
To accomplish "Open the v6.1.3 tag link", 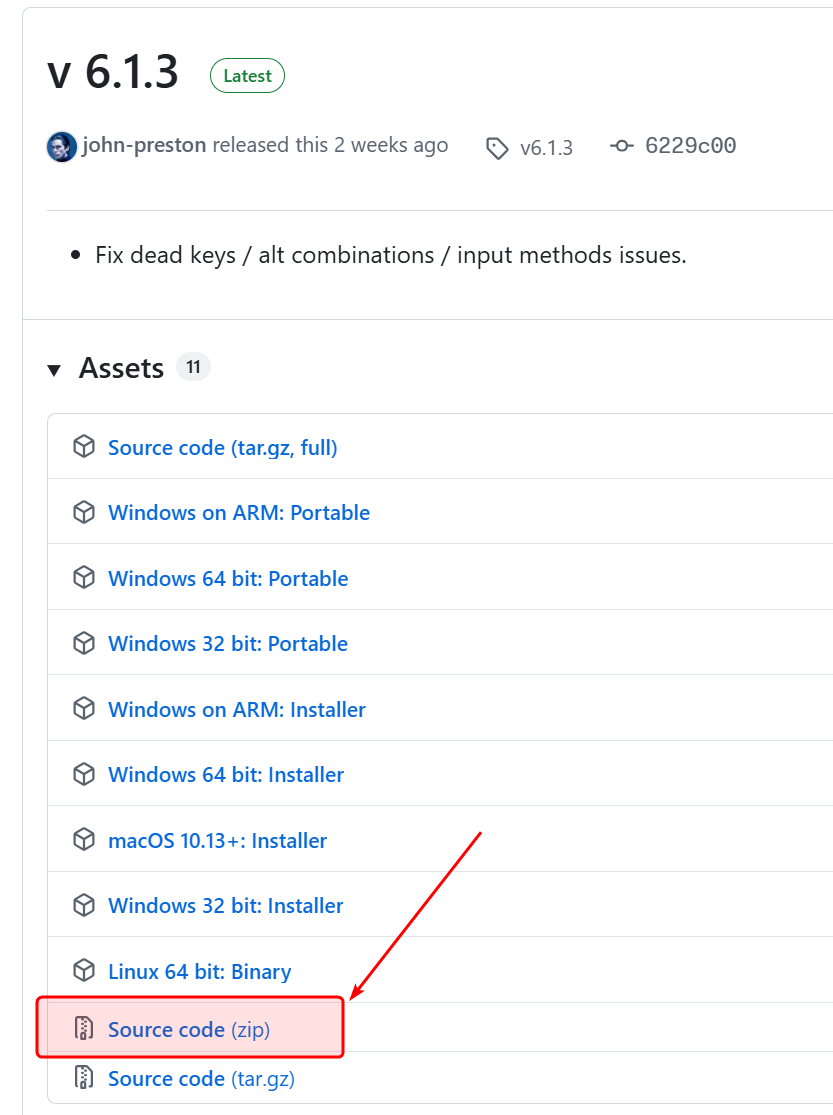I will (546, 148).
